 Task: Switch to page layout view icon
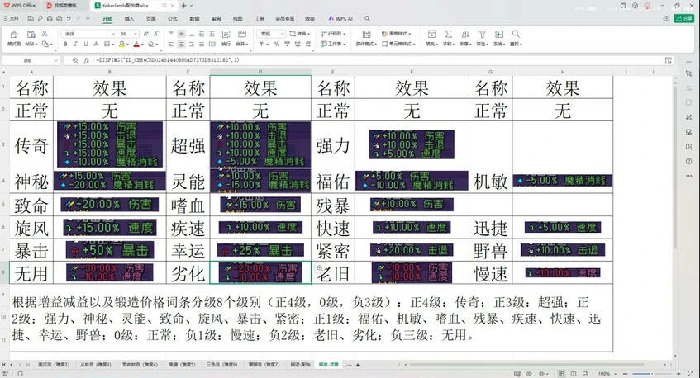click(x=574, y=374)
